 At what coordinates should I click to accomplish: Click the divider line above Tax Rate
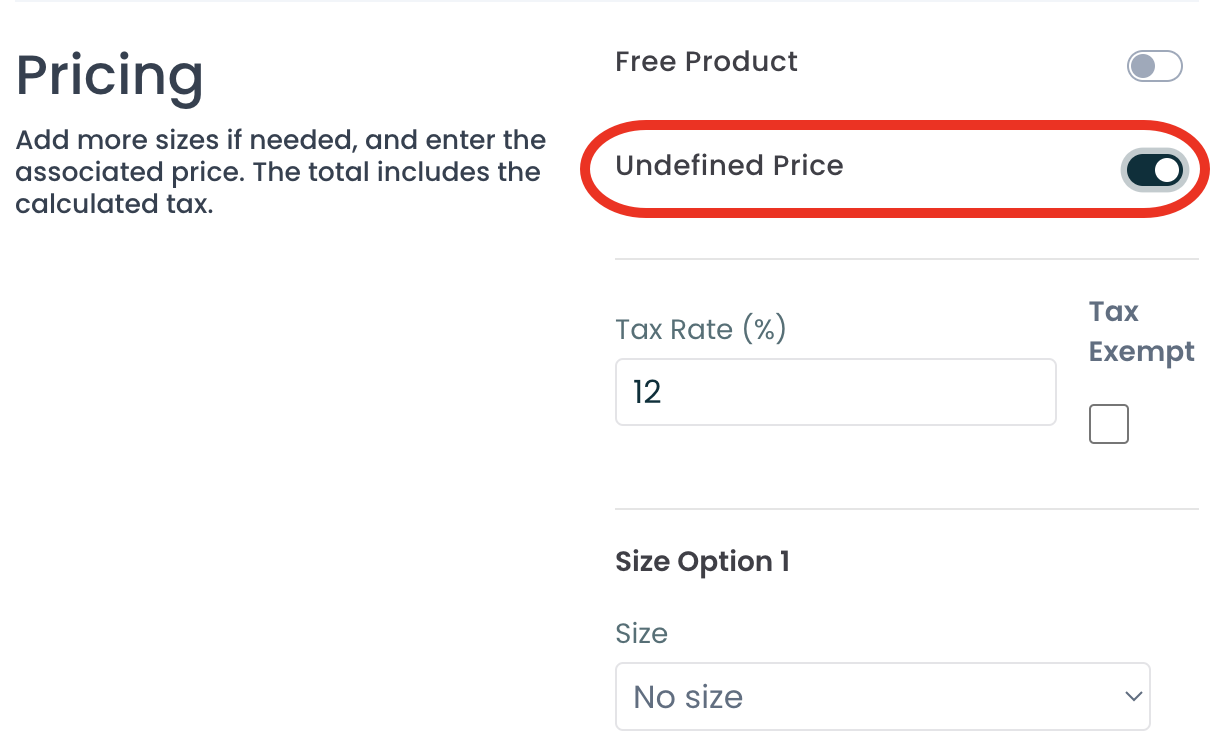click(x=905, y=260)
